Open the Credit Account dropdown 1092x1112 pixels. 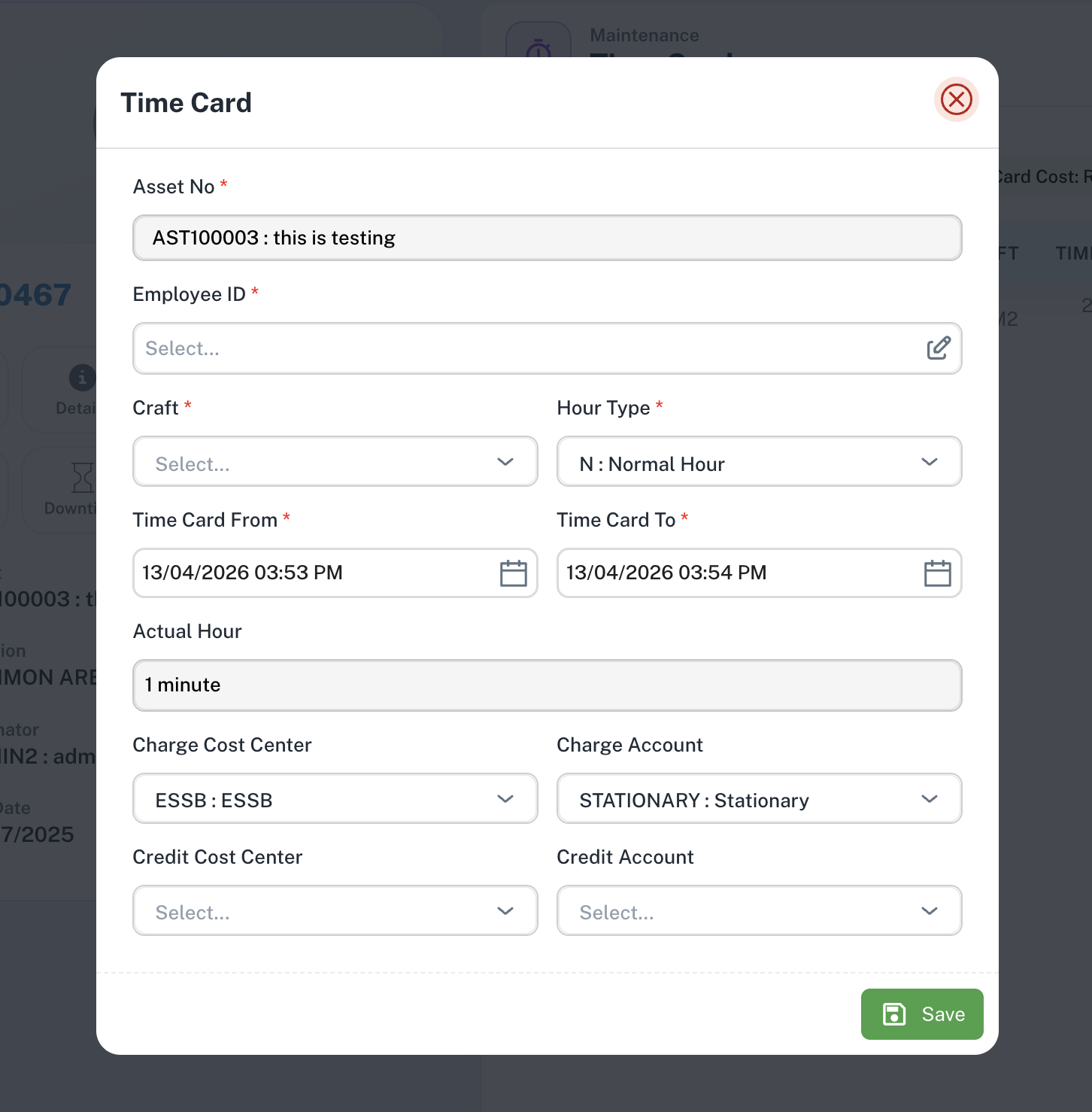pyautogui.click(x=930, y=911)
